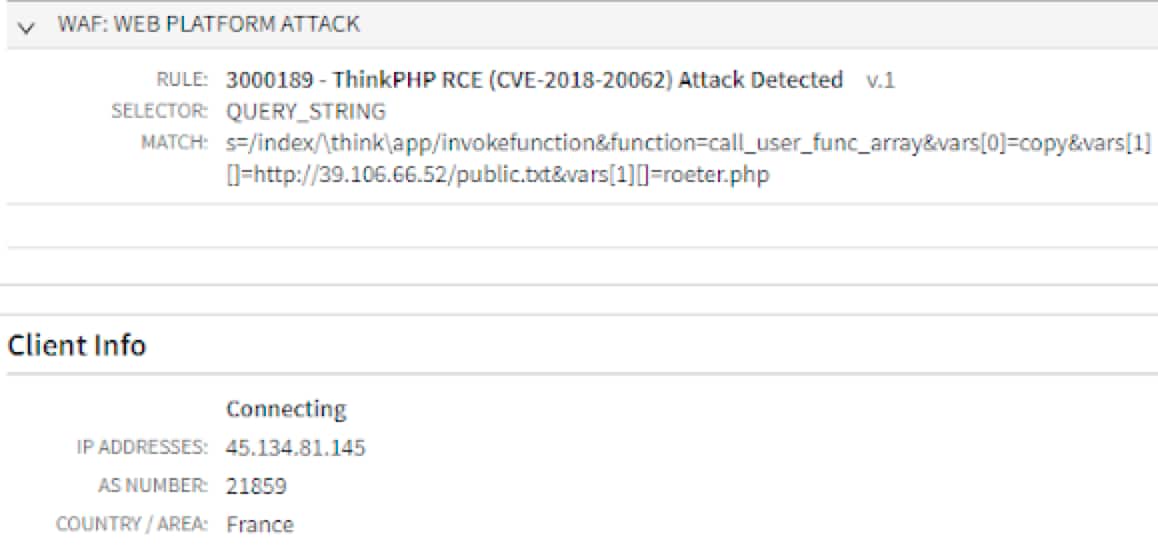Click the v.1 rule version text
Image resolution: width=1158 pixels, height=546 pixels.
880,80
